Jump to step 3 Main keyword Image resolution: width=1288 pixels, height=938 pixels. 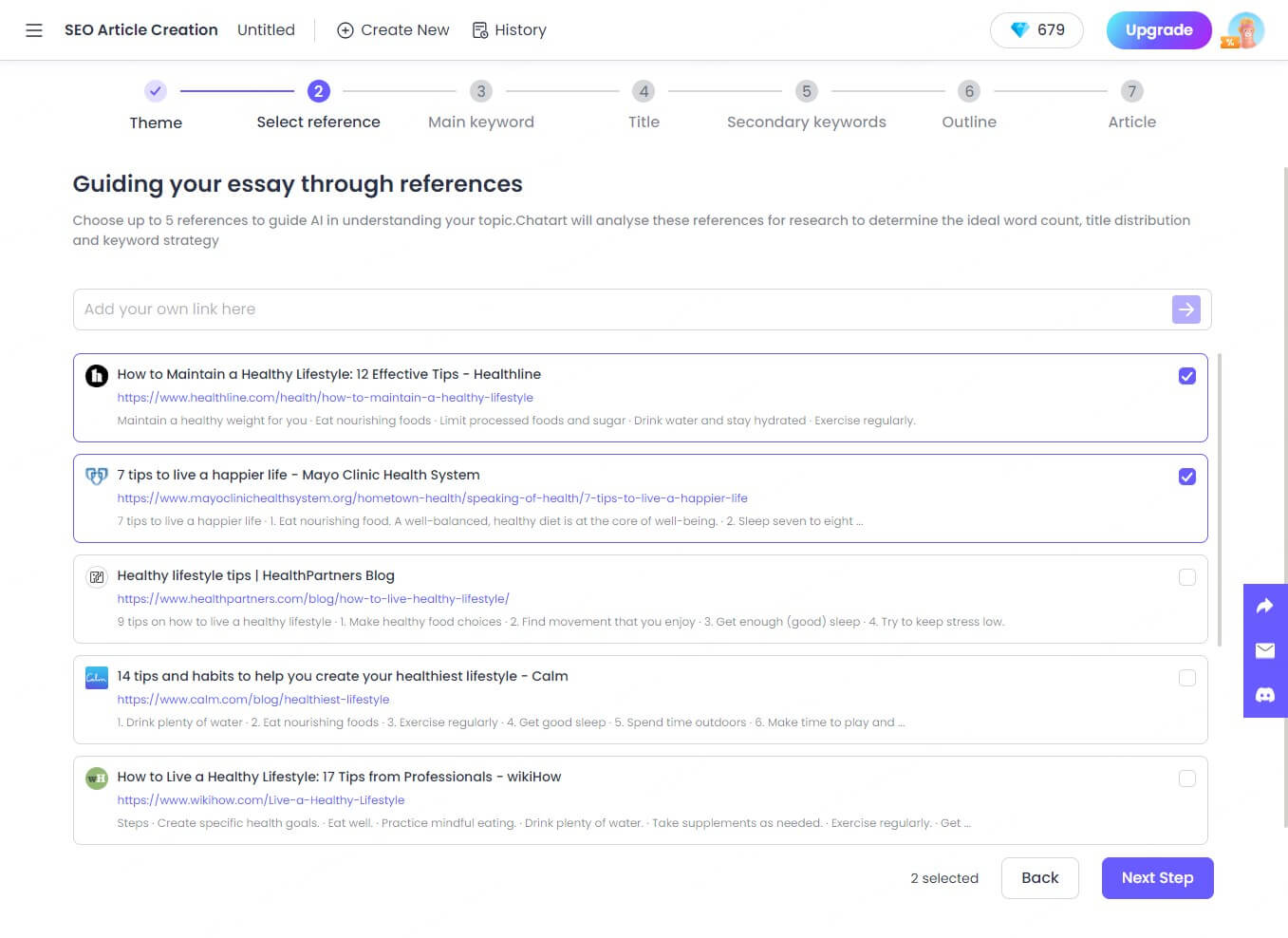coord(481,91)
